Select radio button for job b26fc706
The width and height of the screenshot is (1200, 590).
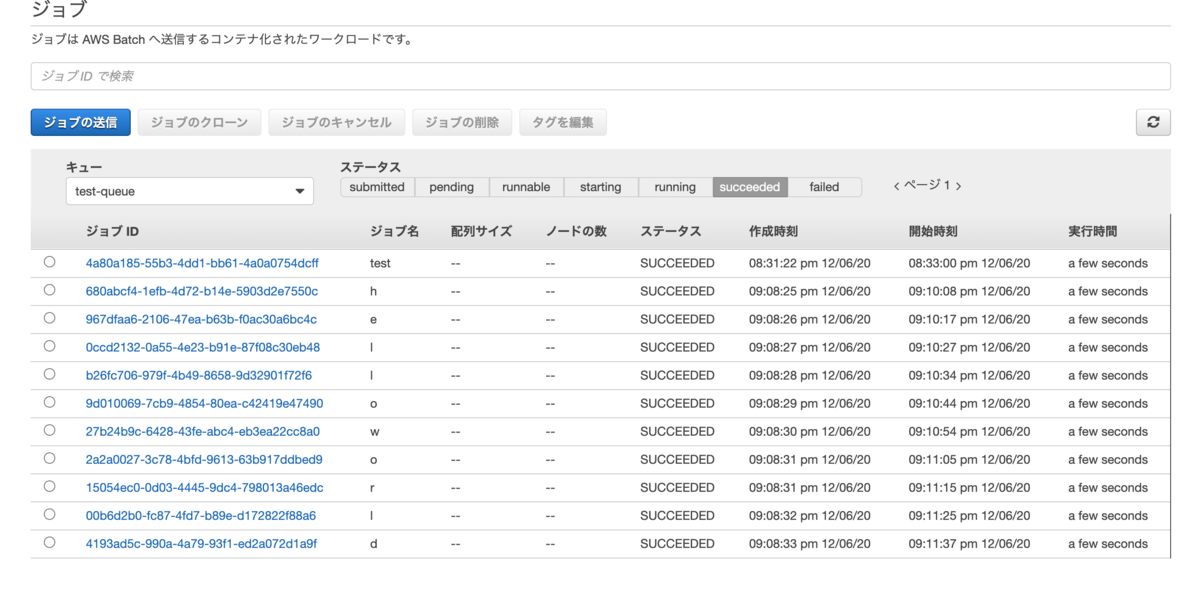pyautogui.click(x=49, y=374)
